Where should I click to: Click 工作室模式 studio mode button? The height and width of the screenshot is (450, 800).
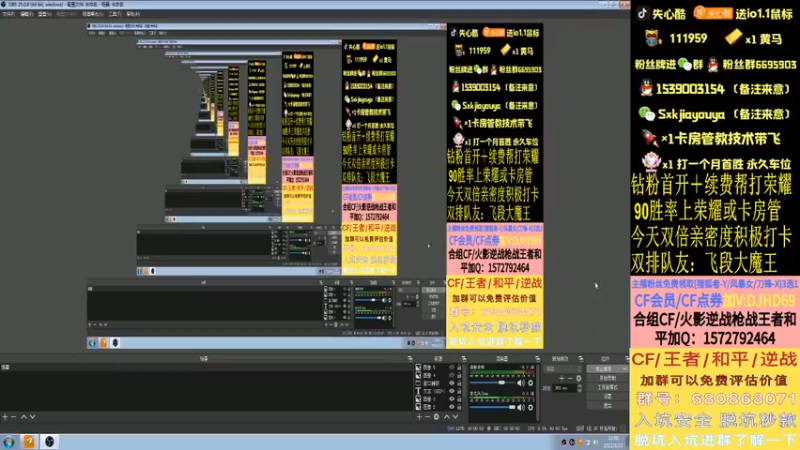pyautogui.click(x=607, y=387)
